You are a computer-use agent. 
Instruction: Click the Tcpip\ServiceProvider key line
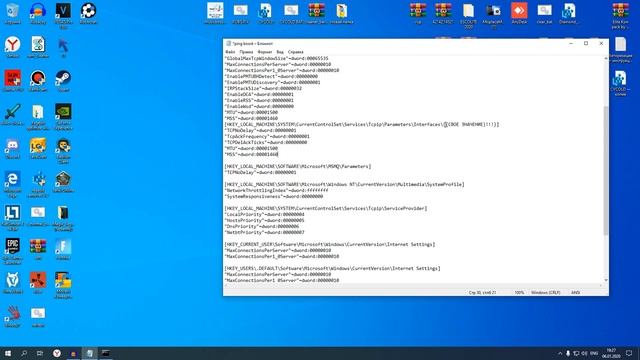[326, 209]
